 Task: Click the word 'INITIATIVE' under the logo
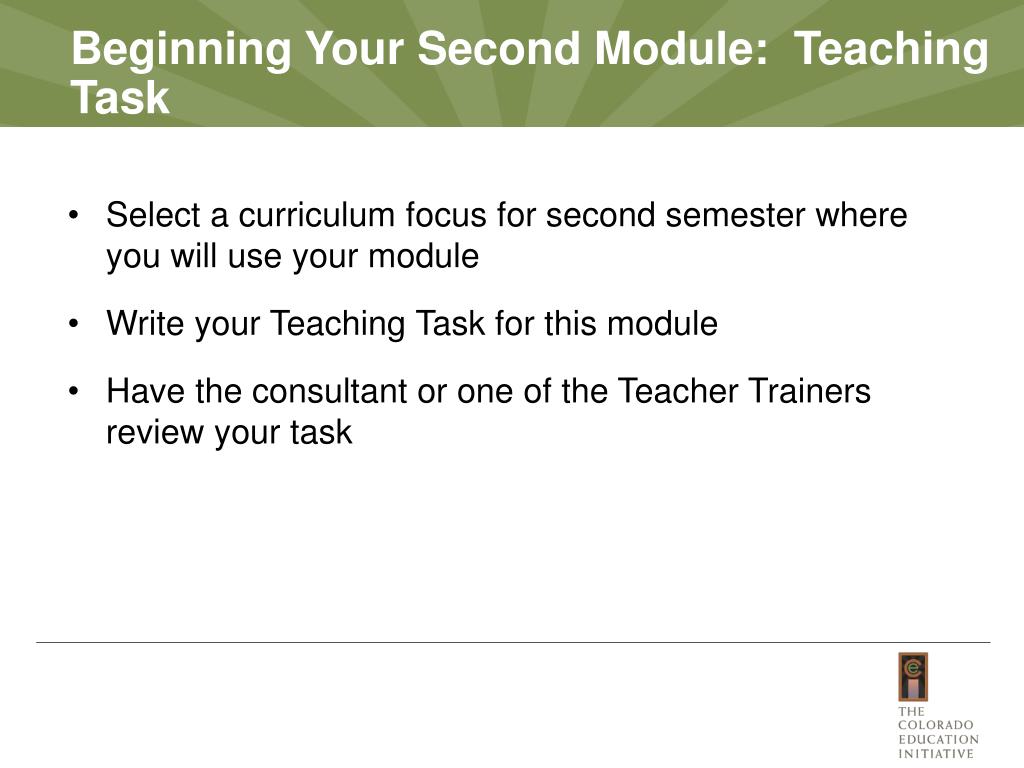pos(936,754)
